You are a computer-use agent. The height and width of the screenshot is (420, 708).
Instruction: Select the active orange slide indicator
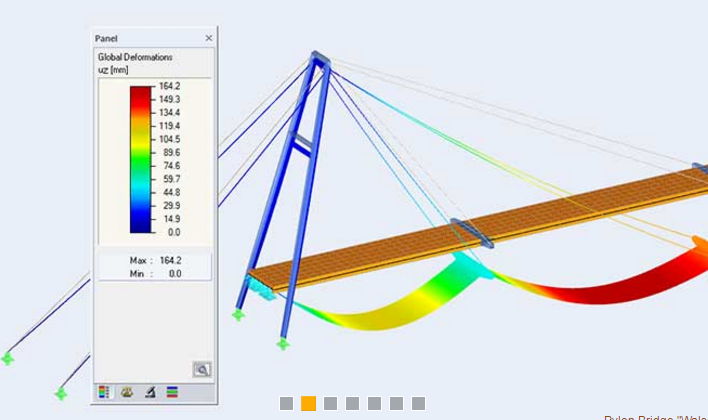pyautogui.click(x=308, y=404)
